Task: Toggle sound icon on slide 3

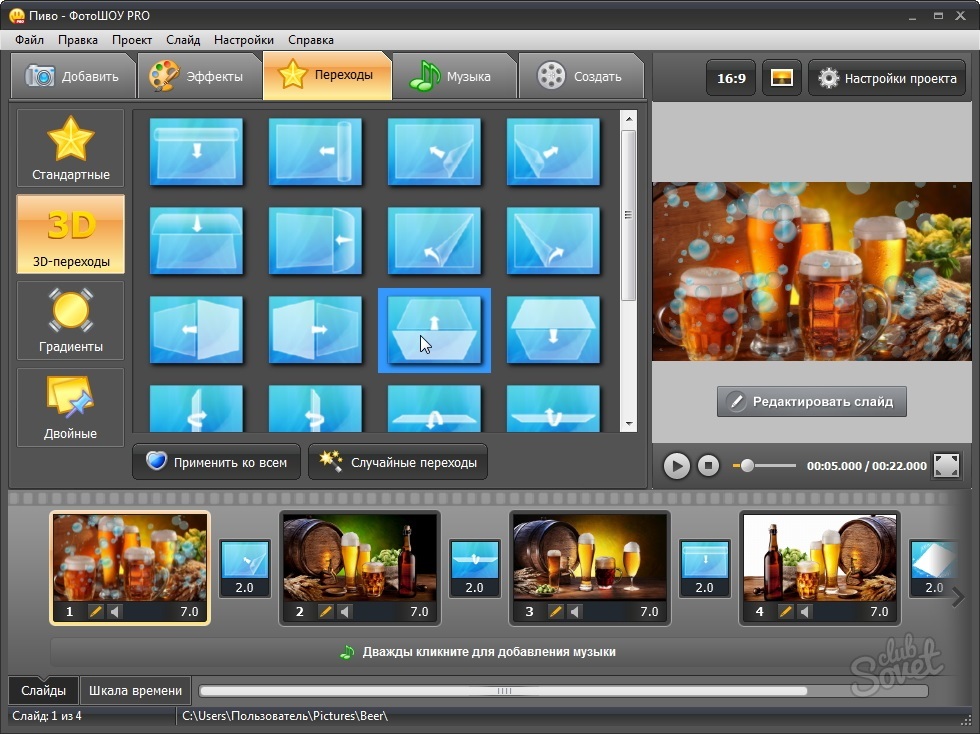Action: click(x=575, y=612)
